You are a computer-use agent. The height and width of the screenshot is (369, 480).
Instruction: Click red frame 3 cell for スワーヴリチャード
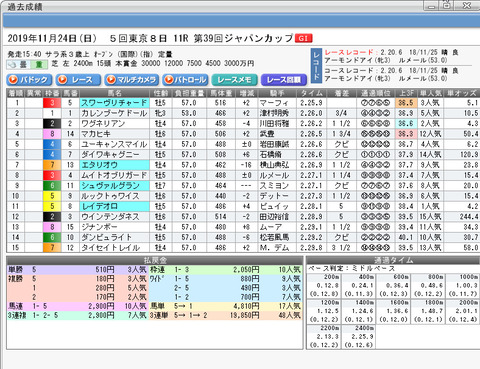point(52,103)
